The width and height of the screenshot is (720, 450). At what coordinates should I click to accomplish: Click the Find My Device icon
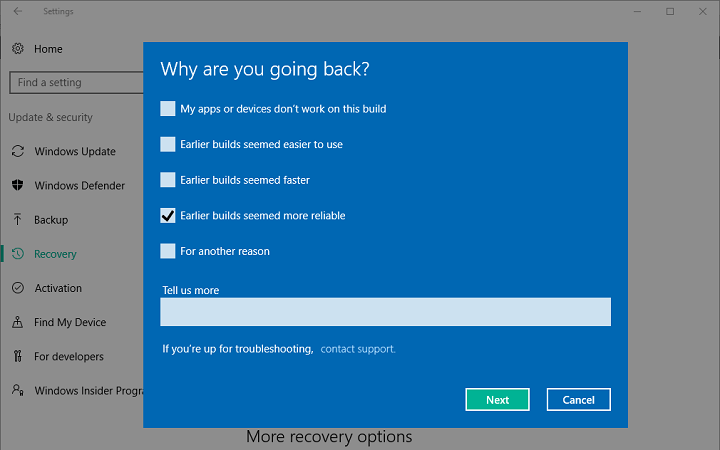pyautogui.click(x=17, y=322)
